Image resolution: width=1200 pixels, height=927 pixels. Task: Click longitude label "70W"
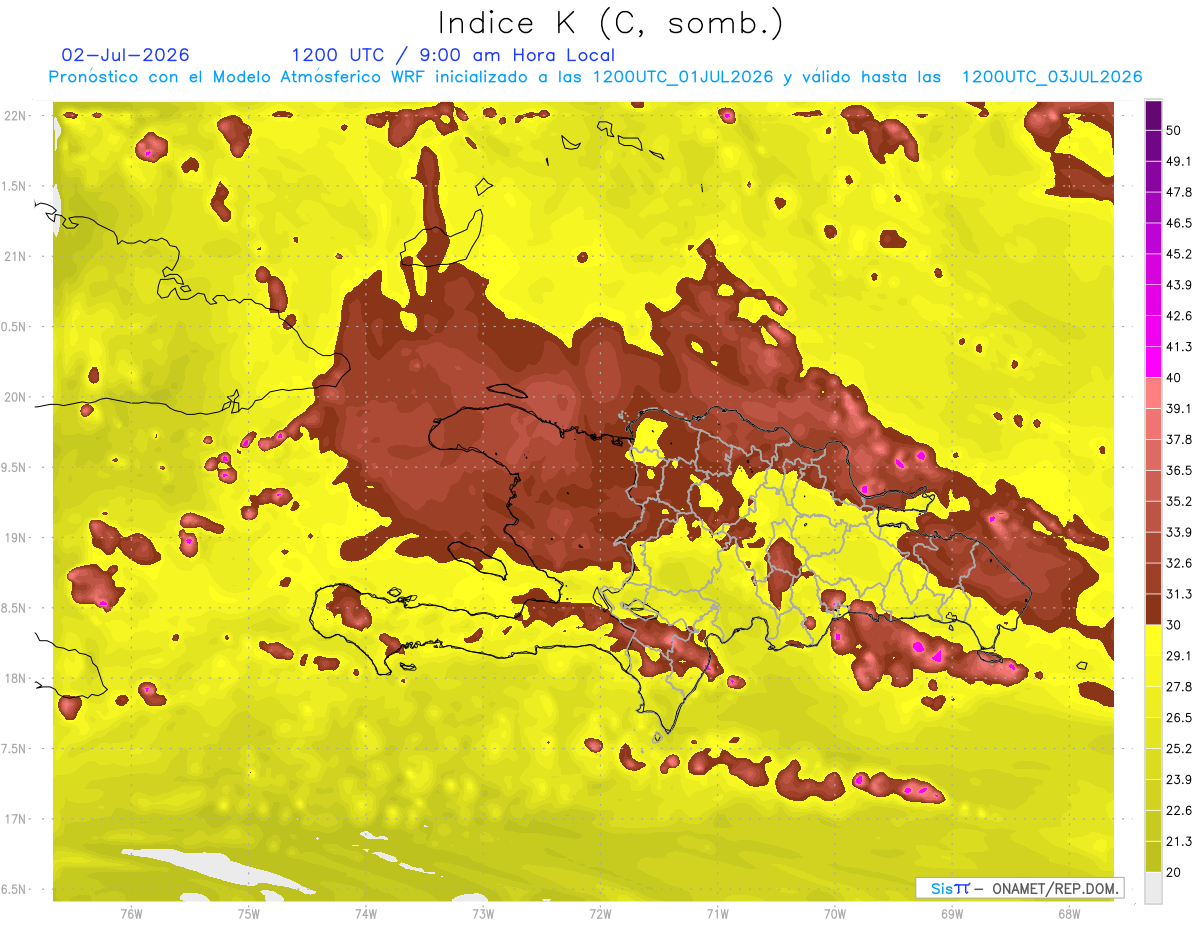click(834, 913)
